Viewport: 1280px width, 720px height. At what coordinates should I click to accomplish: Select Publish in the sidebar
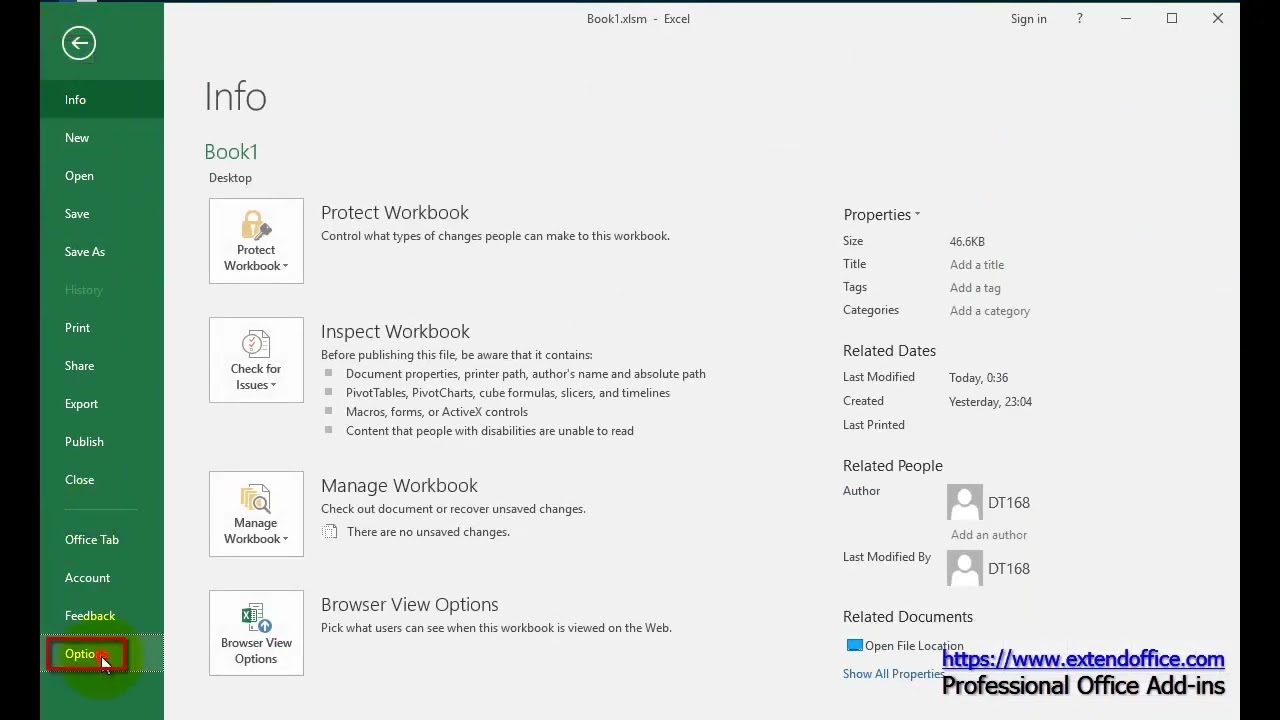(102, 442)
